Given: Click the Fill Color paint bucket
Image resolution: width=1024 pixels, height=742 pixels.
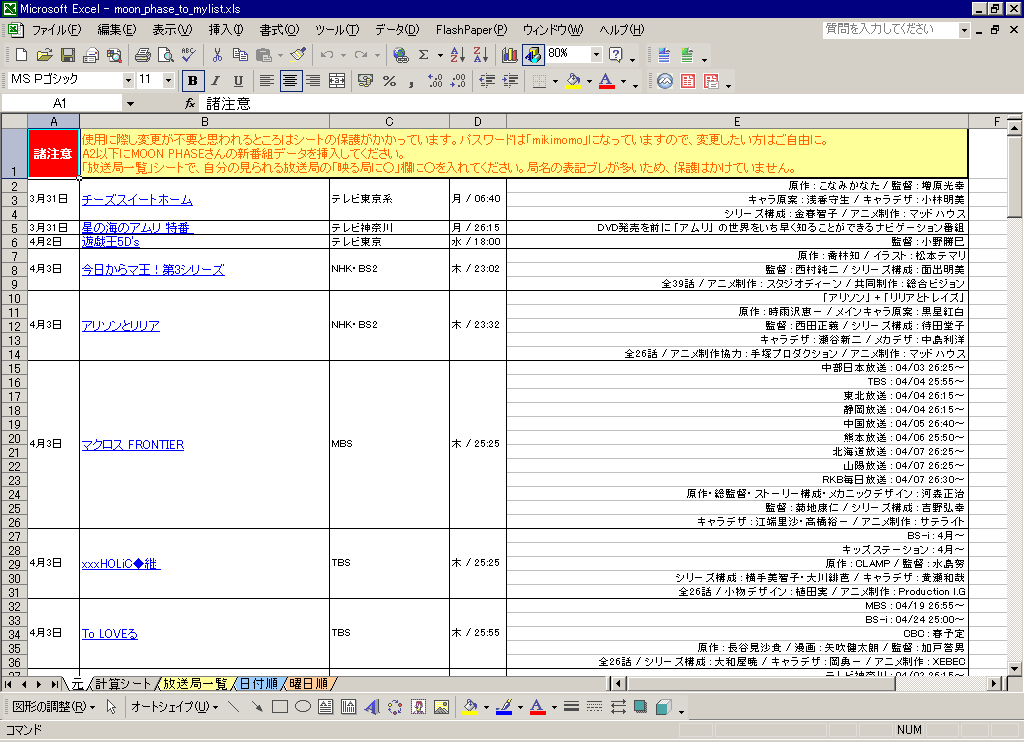Looking at the screenshot, I should (x=573, y=81).
